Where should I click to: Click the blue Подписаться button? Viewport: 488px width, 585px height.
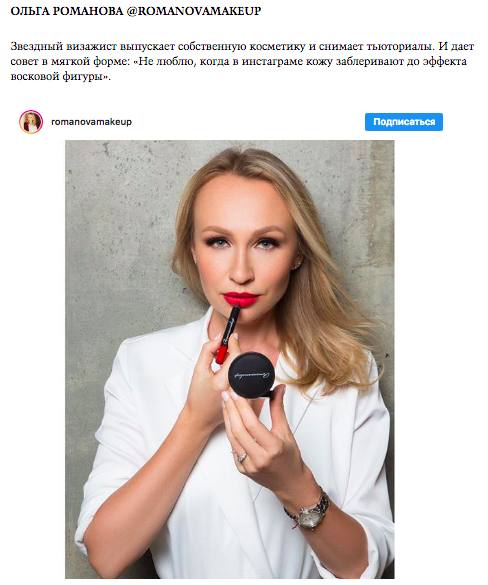point(404,122)
